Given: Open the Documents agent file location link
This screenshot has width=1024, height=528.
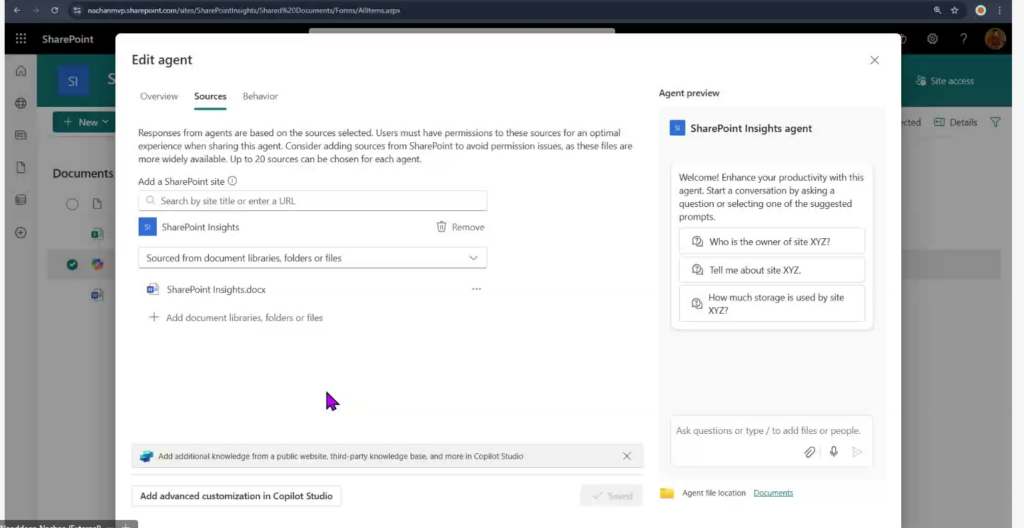Looking at the screenshot, I should [x=773, y=493].
